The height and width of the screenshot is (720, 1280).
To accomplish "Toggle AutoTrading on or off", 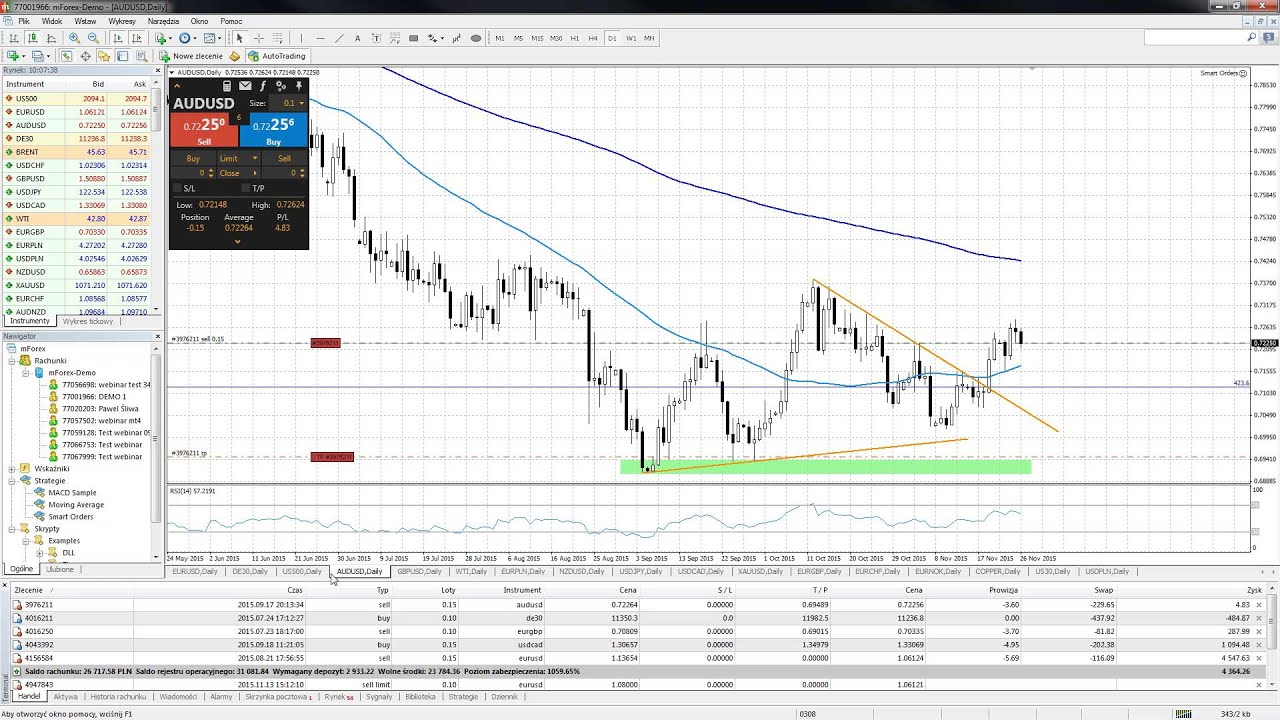I will pos(277,56).
